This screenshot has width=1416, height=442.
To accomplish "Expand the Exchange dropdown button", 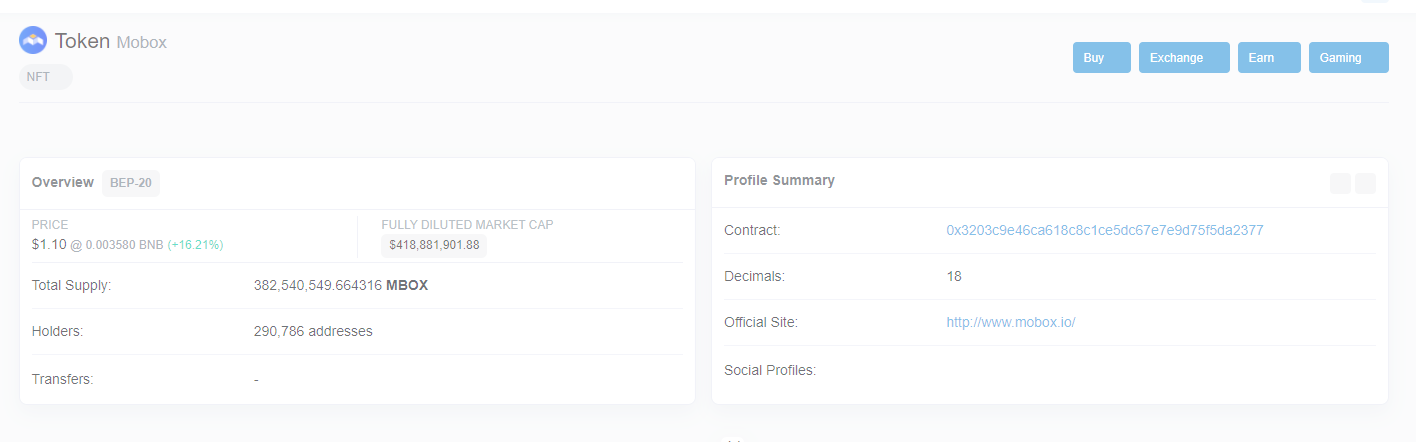I will (x=1183, y=58).
